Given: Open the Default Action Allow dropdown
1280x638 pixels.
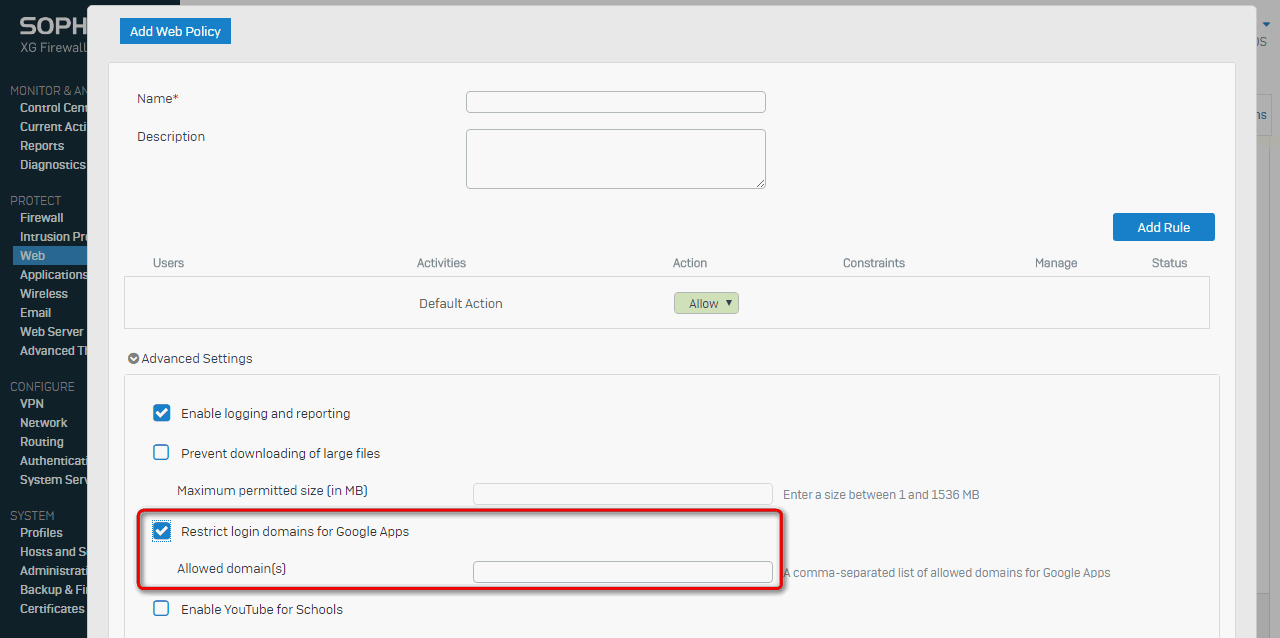Looking at the screenshot, I should coord(706,303).
